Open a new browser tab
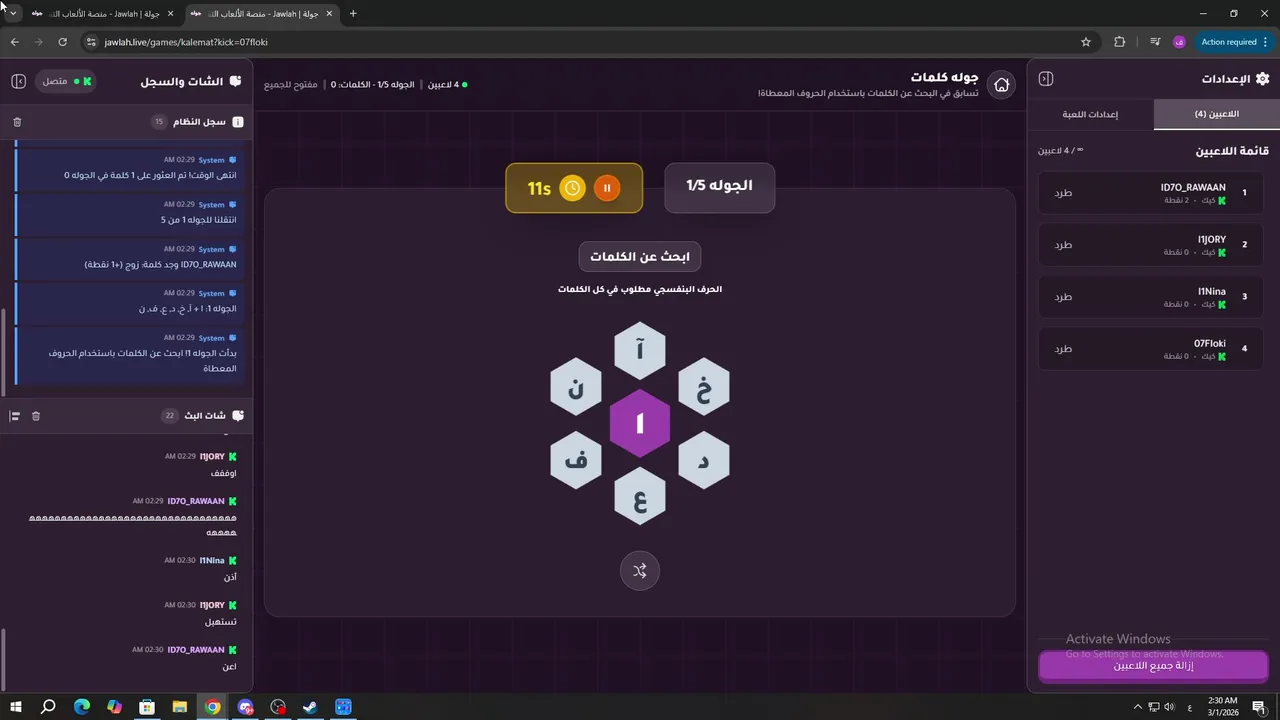This screenshot has height=720, width=1280. point(353,14)
